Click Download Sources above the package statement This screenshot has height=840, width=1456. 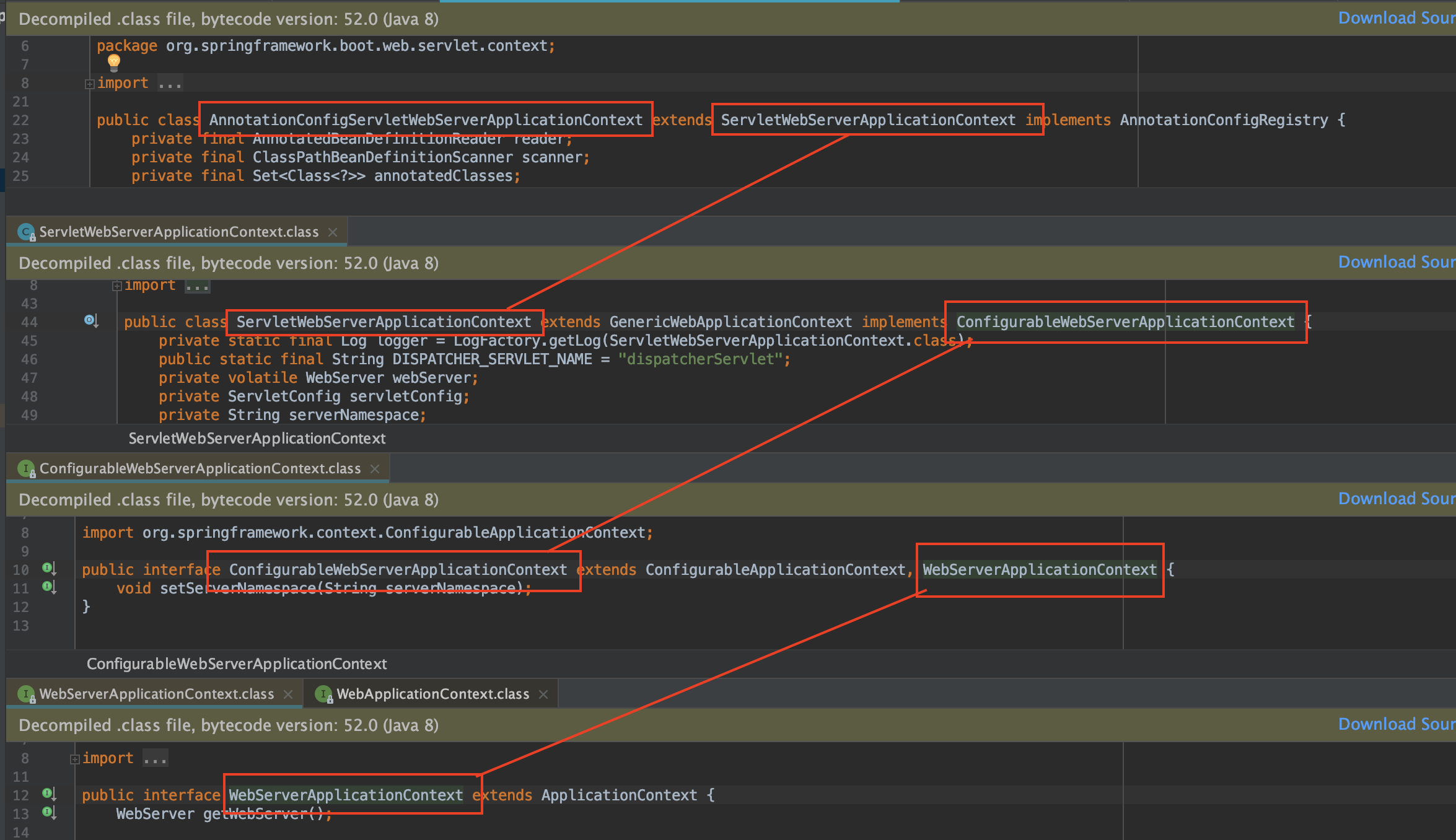[1395, 18]
